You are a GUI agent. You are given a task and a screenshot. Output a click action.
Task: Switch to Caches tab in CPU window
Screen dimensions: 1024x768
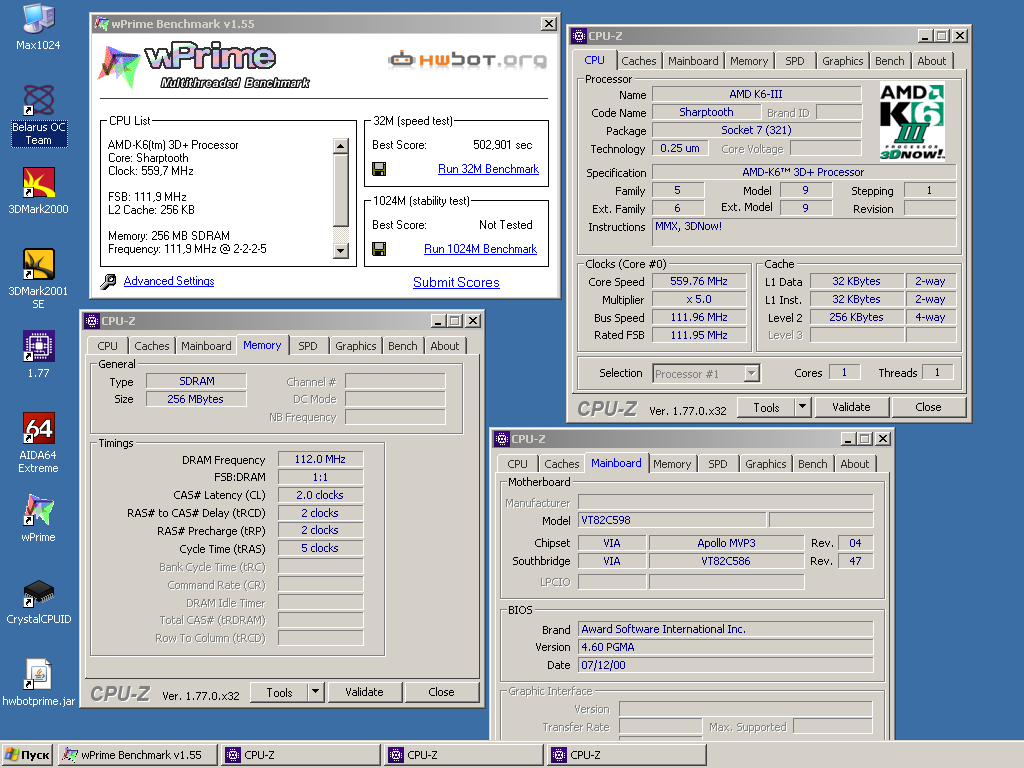click(x=638, y=61)
